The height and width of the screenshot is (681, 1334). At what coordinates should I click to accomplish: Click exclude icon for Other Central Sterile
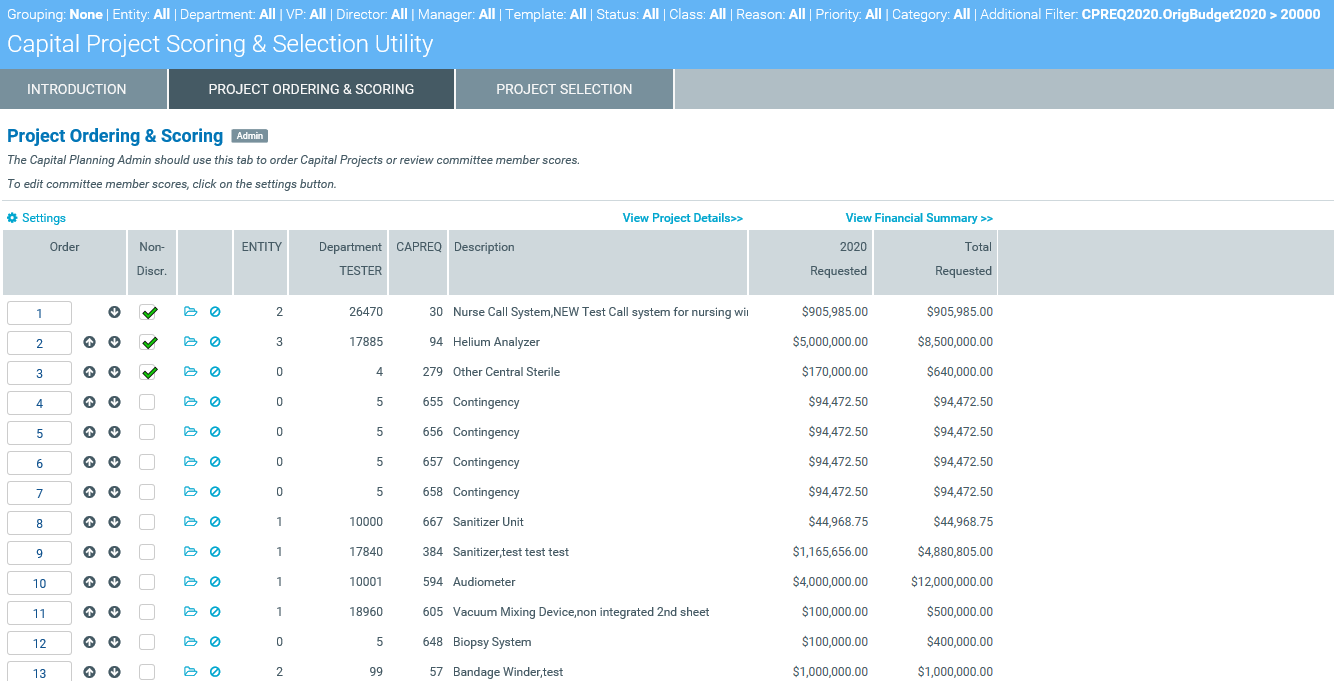pyautogui.click(x=215, y=372)
